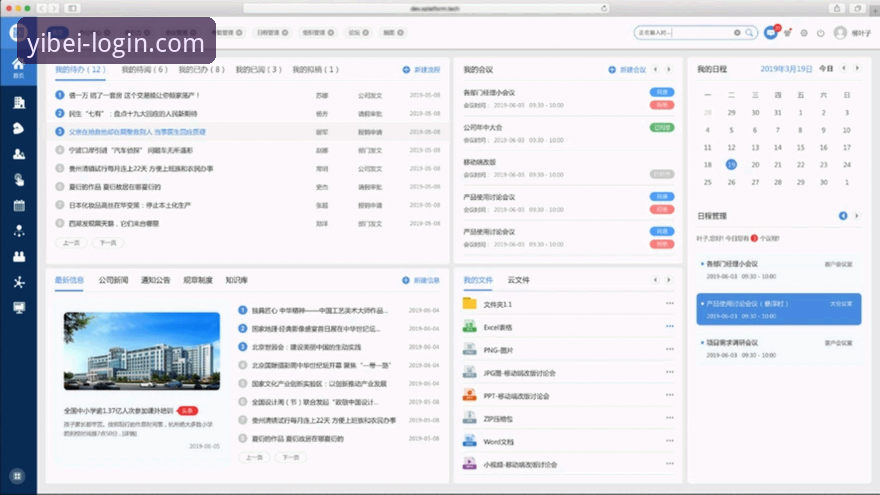Select day 20 in the calendar

[755, 164]
